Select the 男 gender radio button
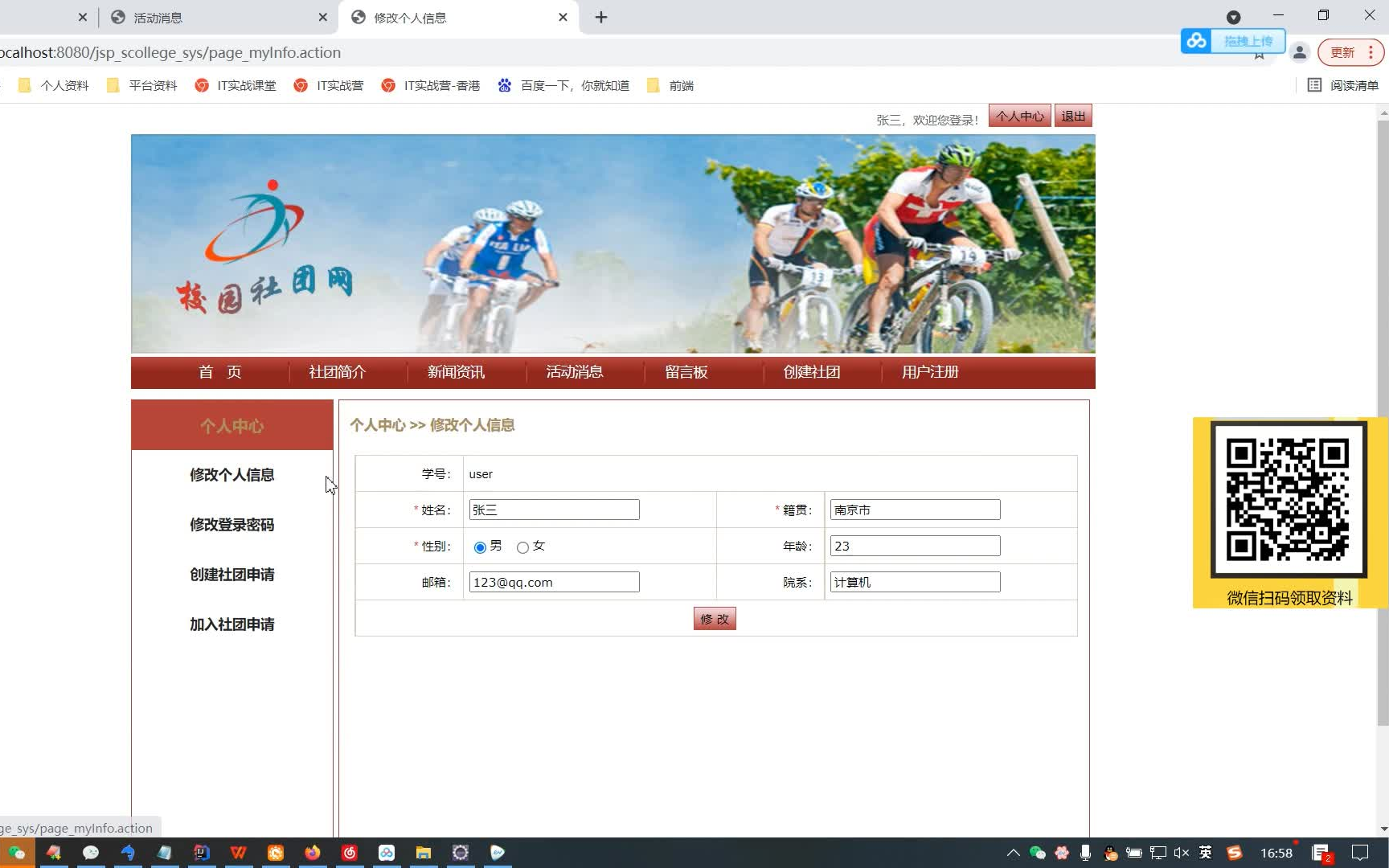The image size is (1389, 868). coord(480,546)
